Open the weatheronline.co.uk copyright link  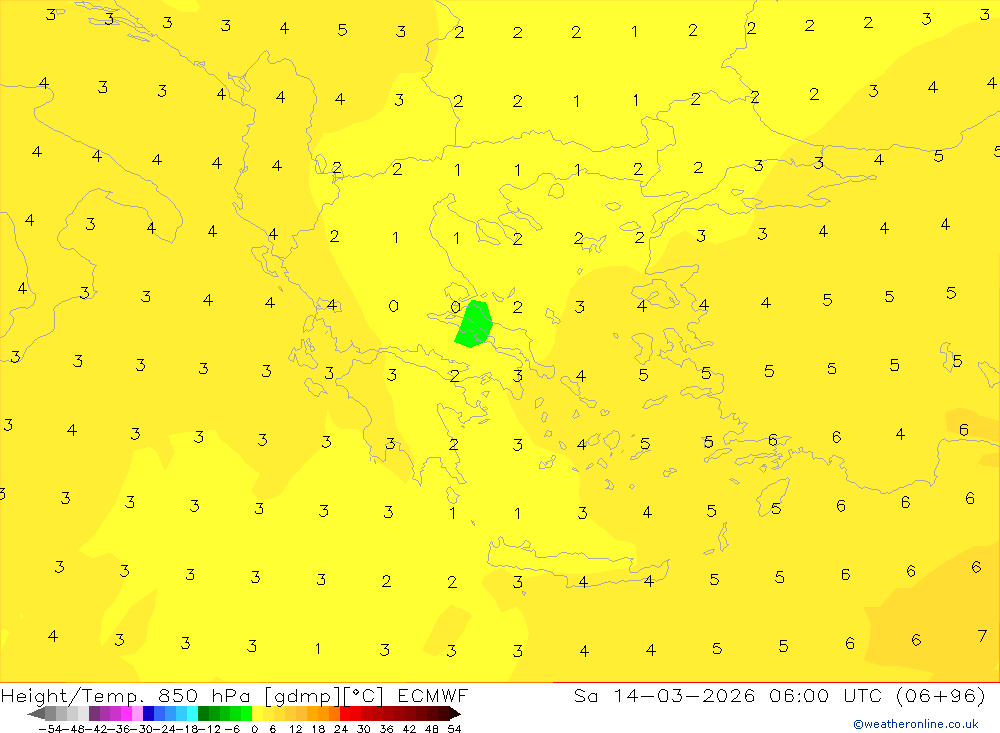coord(915,724)
